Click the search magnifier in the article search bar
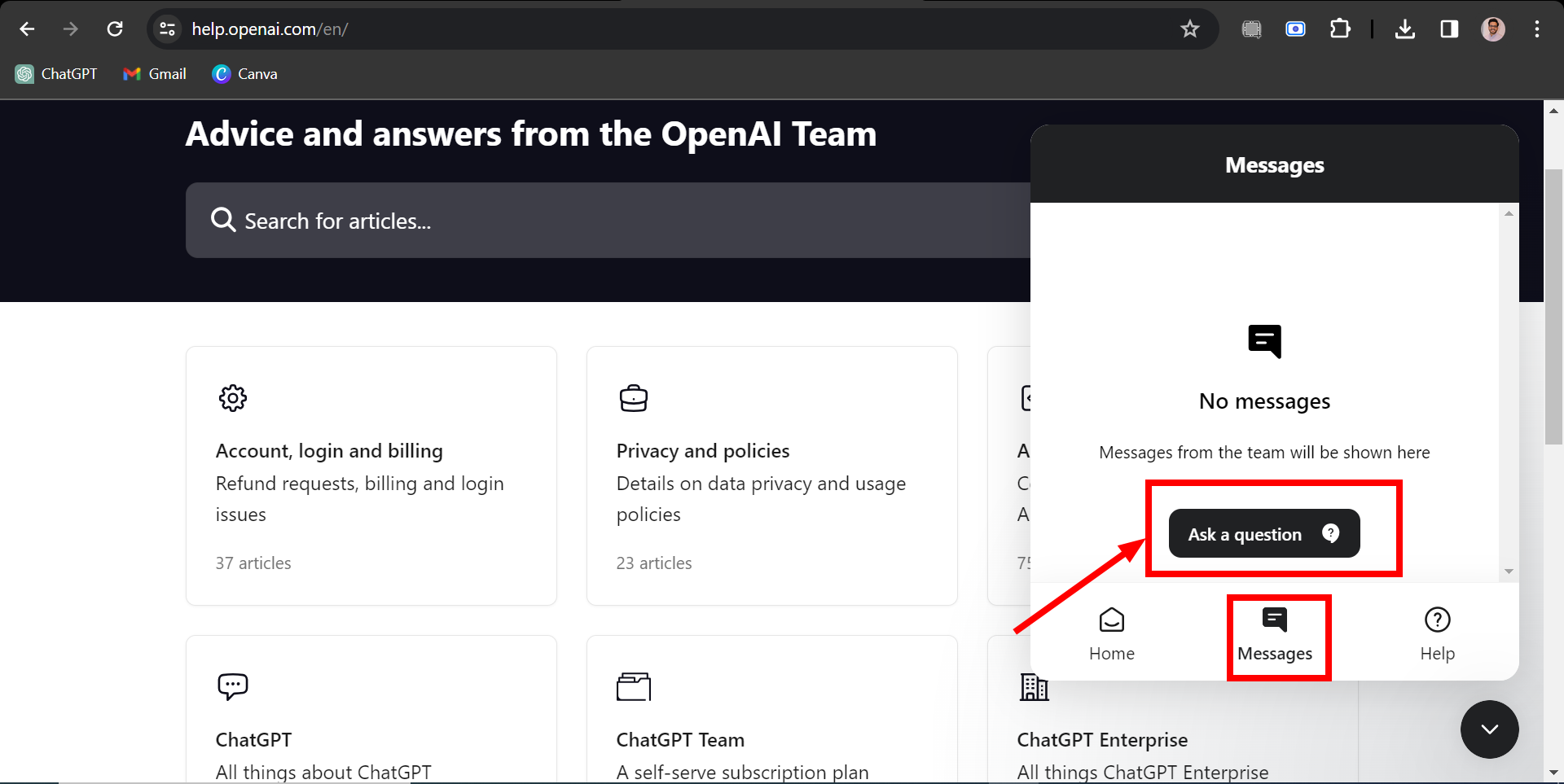The height and width of the screenshot is (784, 1564). [222, 220]
